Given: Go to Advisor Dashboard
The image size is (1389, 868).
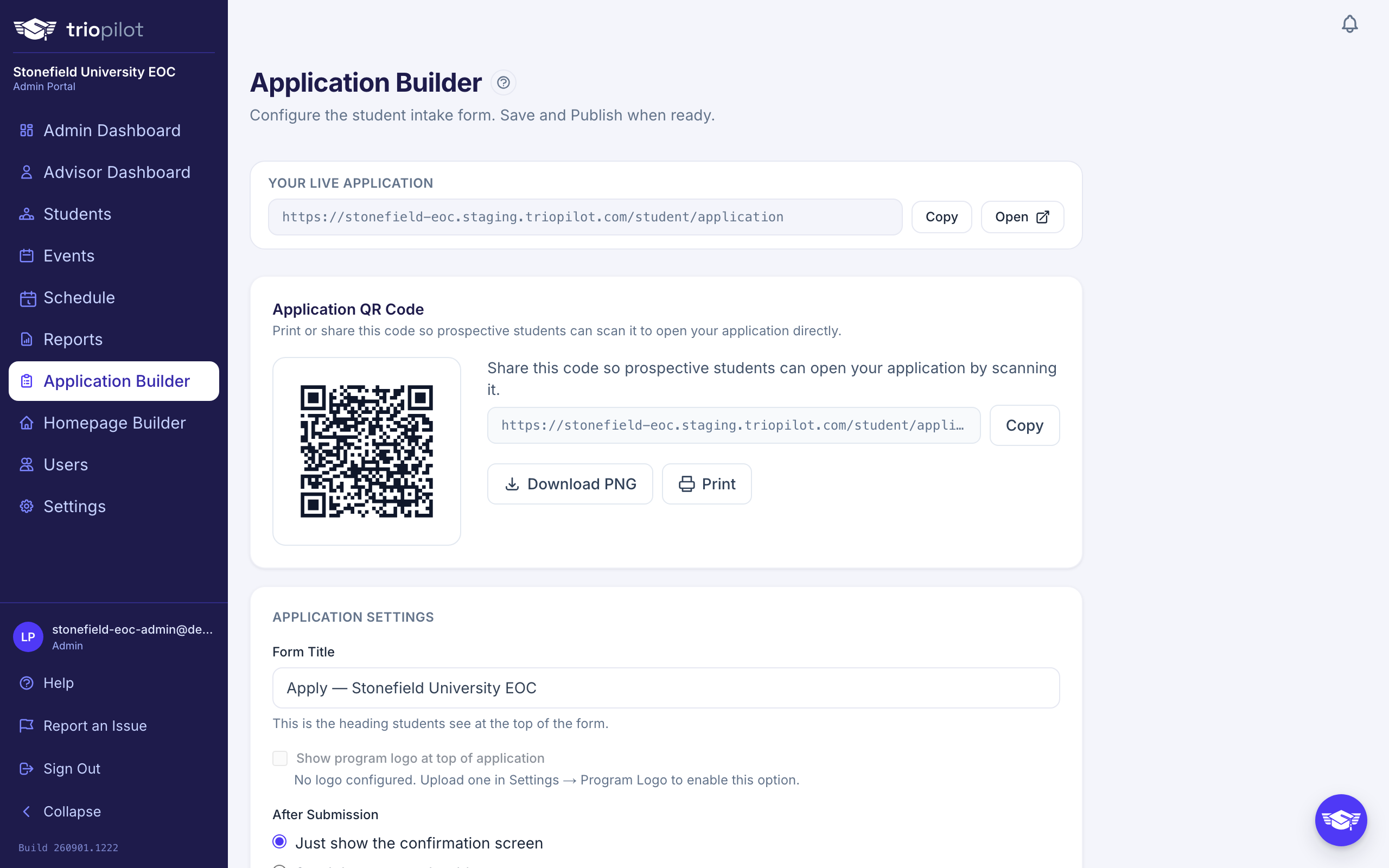Looking at the screenshot, I should point(113,172).
